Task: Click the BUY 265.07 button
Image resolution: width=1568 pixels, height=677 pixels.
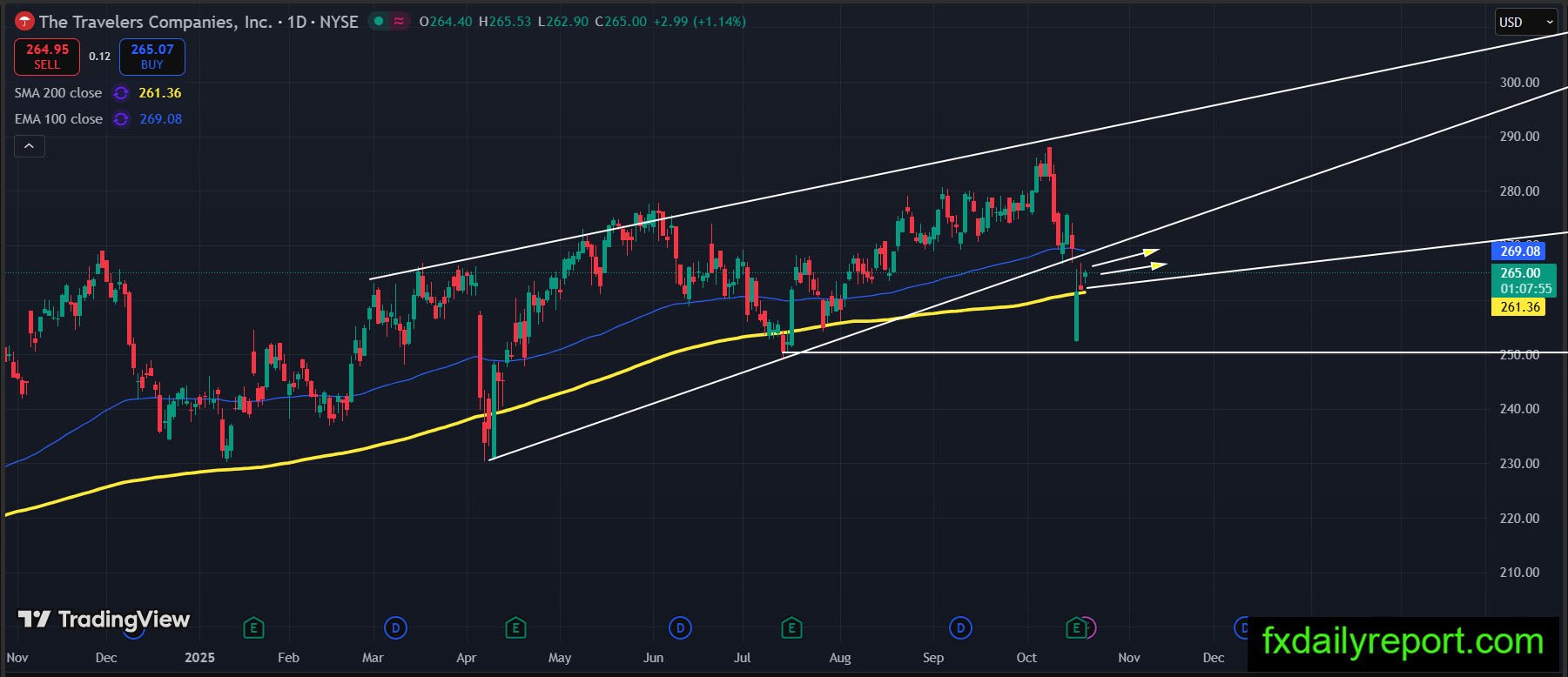Action: click(152, 57)
